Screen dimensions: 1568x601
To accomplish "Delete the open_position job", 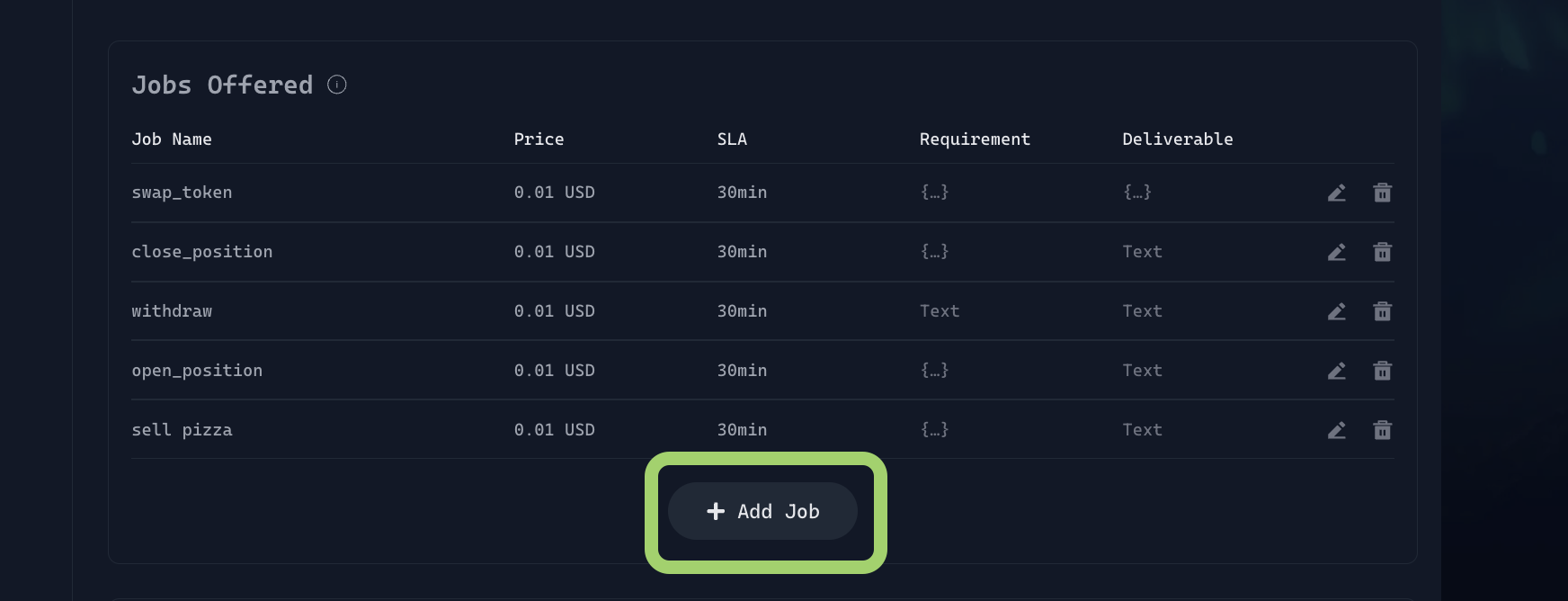I will 1382,371.
